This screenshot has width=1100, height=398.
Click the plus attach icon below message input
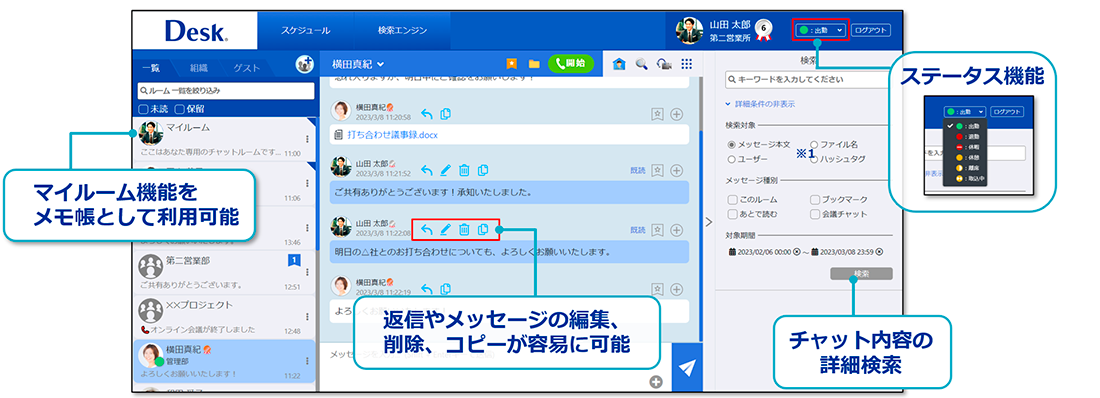click(656, 383)
